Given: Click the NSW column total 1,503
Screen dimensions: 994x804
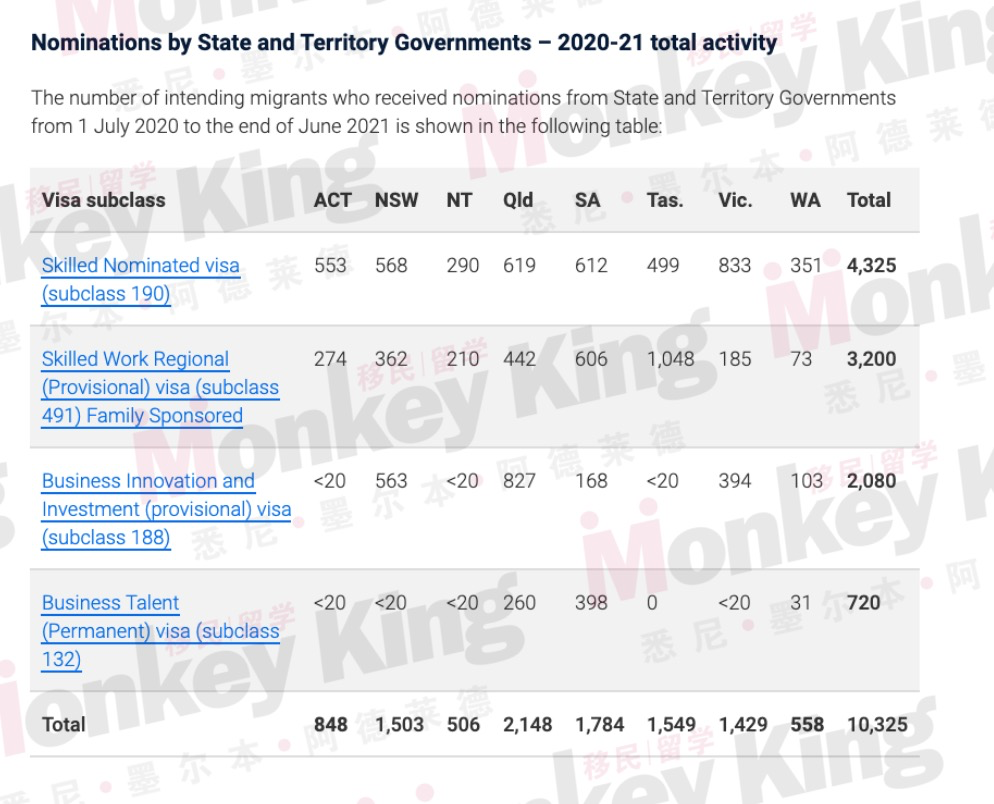Looking at the screenshot, I should [399, 724].
